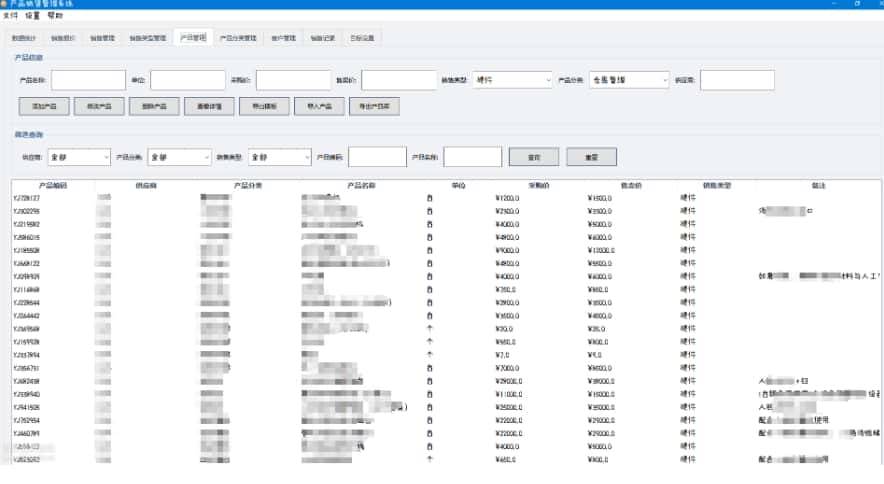The width and height of the screenshot is (884, 484).
Task: Open the 帮助 menu
Action: (55, 16)
